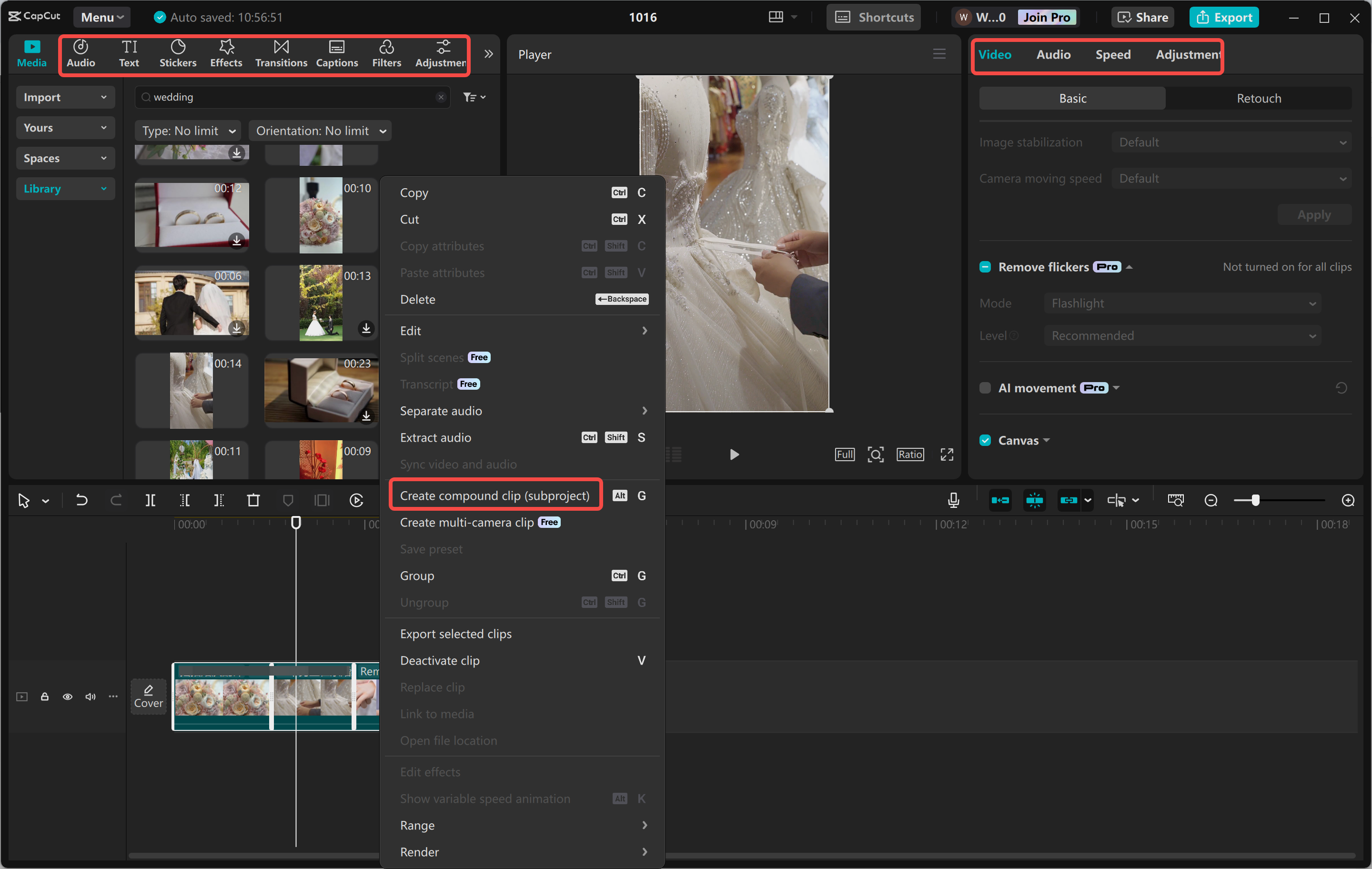Viewport: 1372px width, 869px height.
Task: Enable the AI movement toggle
Action: pyautogui.click(x=985, y=387)
